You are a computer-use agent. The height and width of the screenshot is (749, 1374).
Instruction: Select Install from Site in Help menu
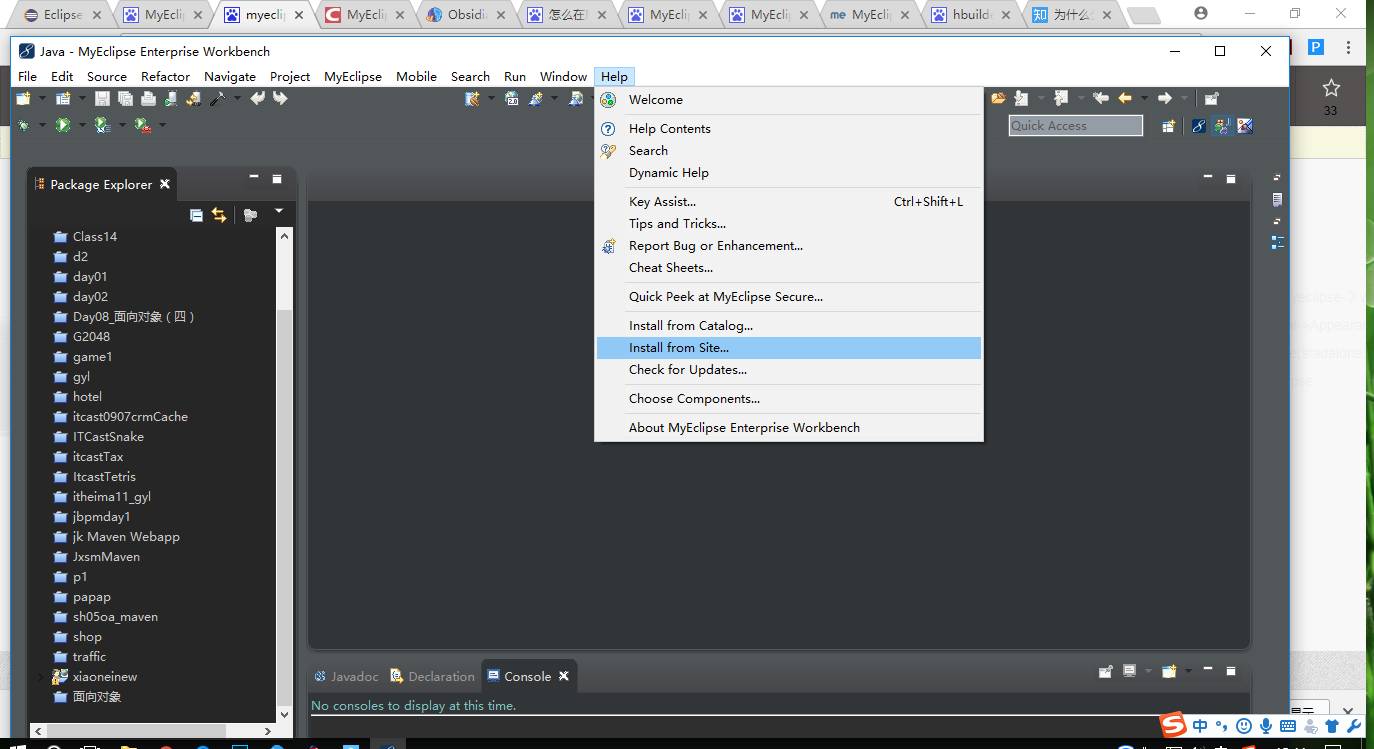pos(789,348)
